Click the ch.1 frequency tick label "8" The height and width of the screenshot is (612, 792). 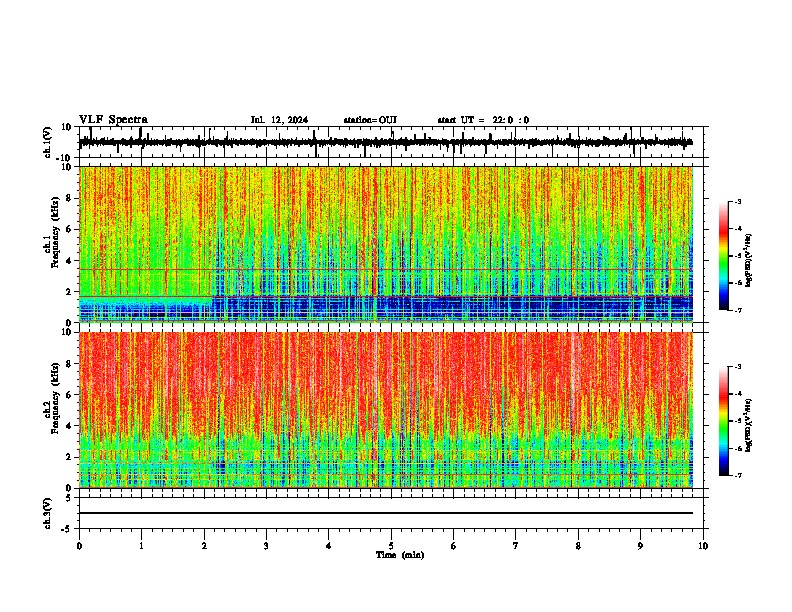click(70, 198)
